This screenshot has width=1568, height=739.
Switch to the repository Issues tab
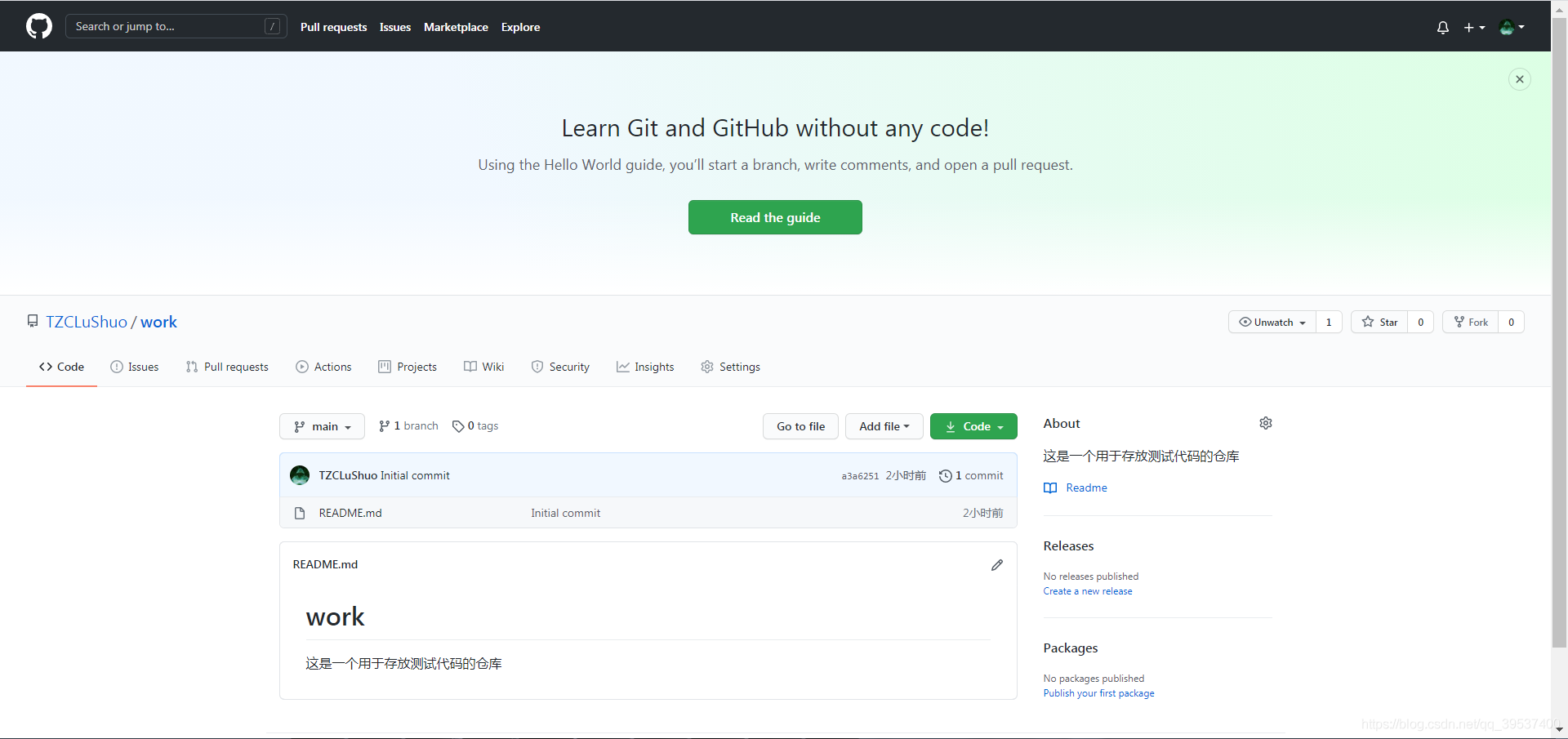click(x=135, y=367)
